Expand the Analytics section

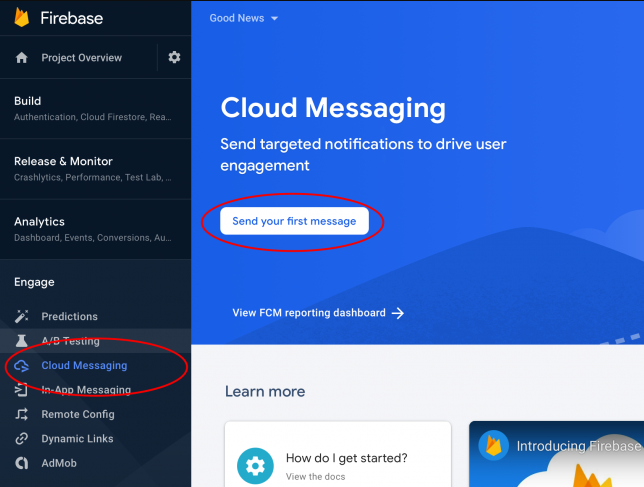95,229
